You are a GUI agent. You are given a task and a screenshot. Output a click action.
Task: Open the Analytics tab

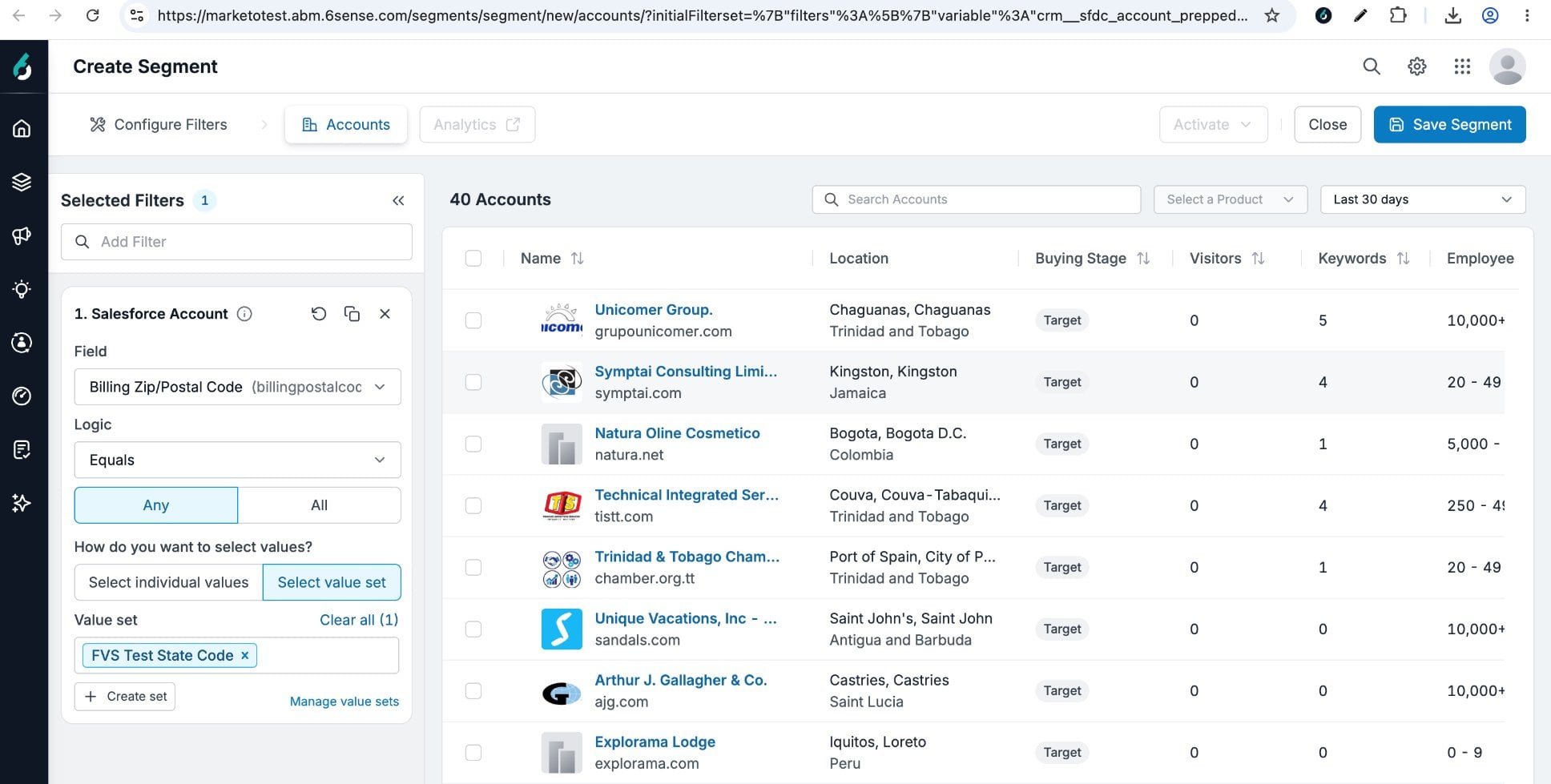477,124
